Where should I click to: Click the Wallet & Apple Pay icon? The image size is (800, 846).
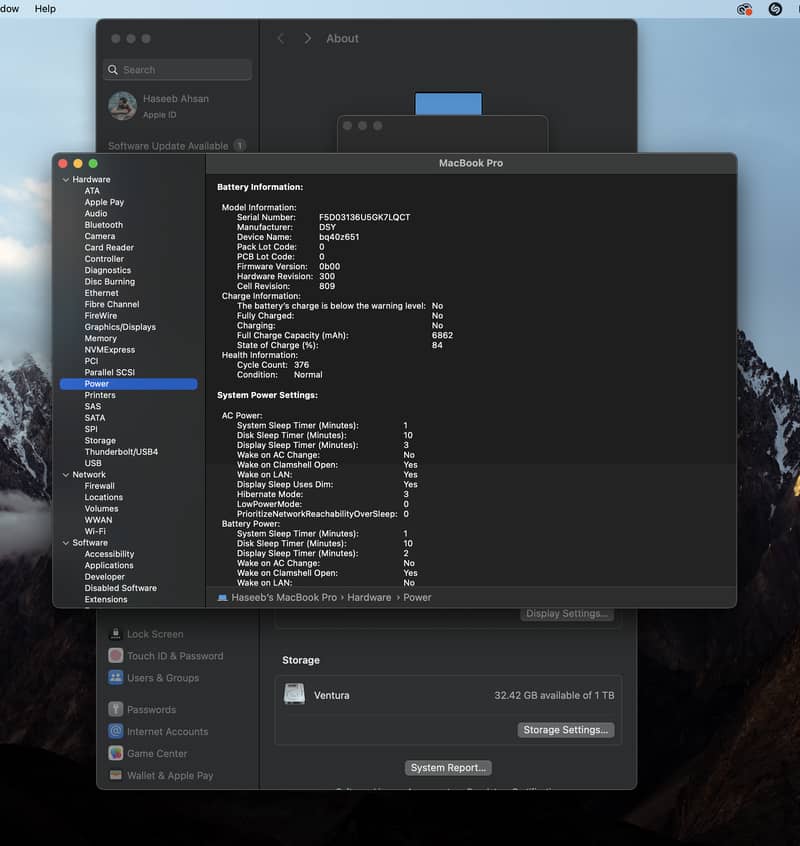tap(116, 776)
